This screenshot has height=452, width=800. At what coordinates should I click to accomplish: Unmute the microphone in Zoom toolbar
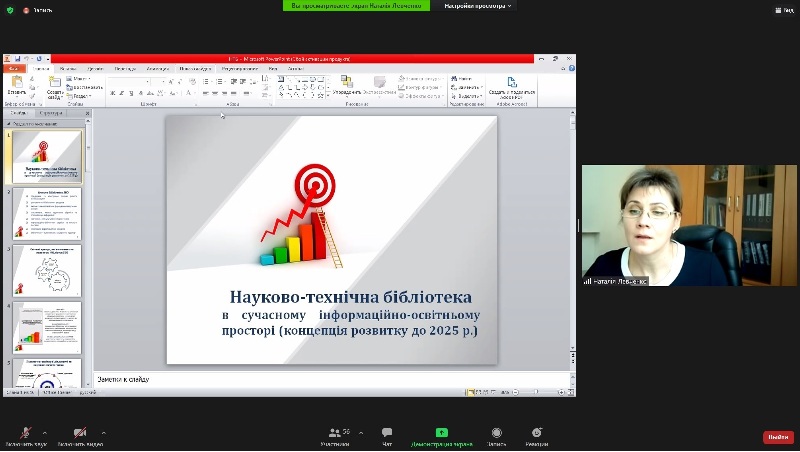(24, 432)
